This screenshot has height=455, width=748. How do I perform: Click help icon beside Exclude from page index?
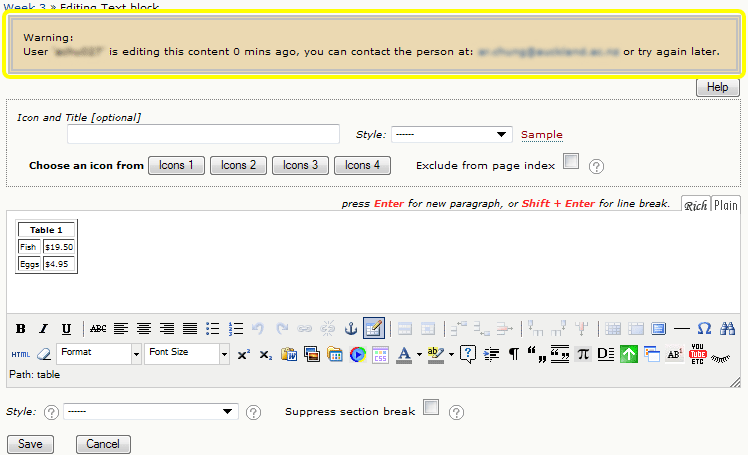(x=596, y=166)
